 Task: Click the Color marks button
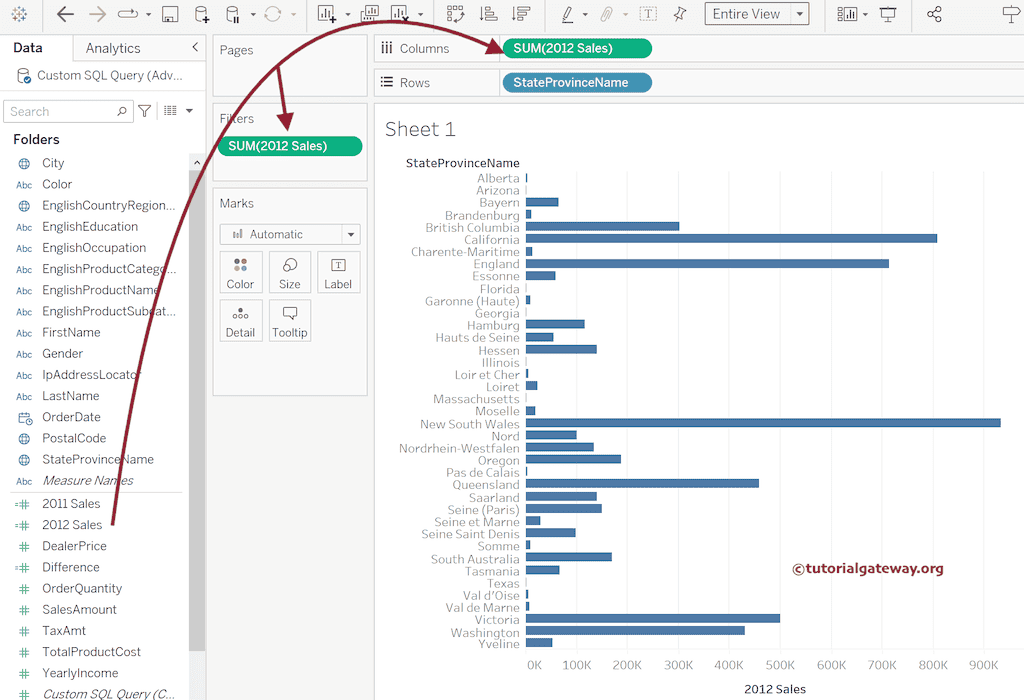pos(240,272)
